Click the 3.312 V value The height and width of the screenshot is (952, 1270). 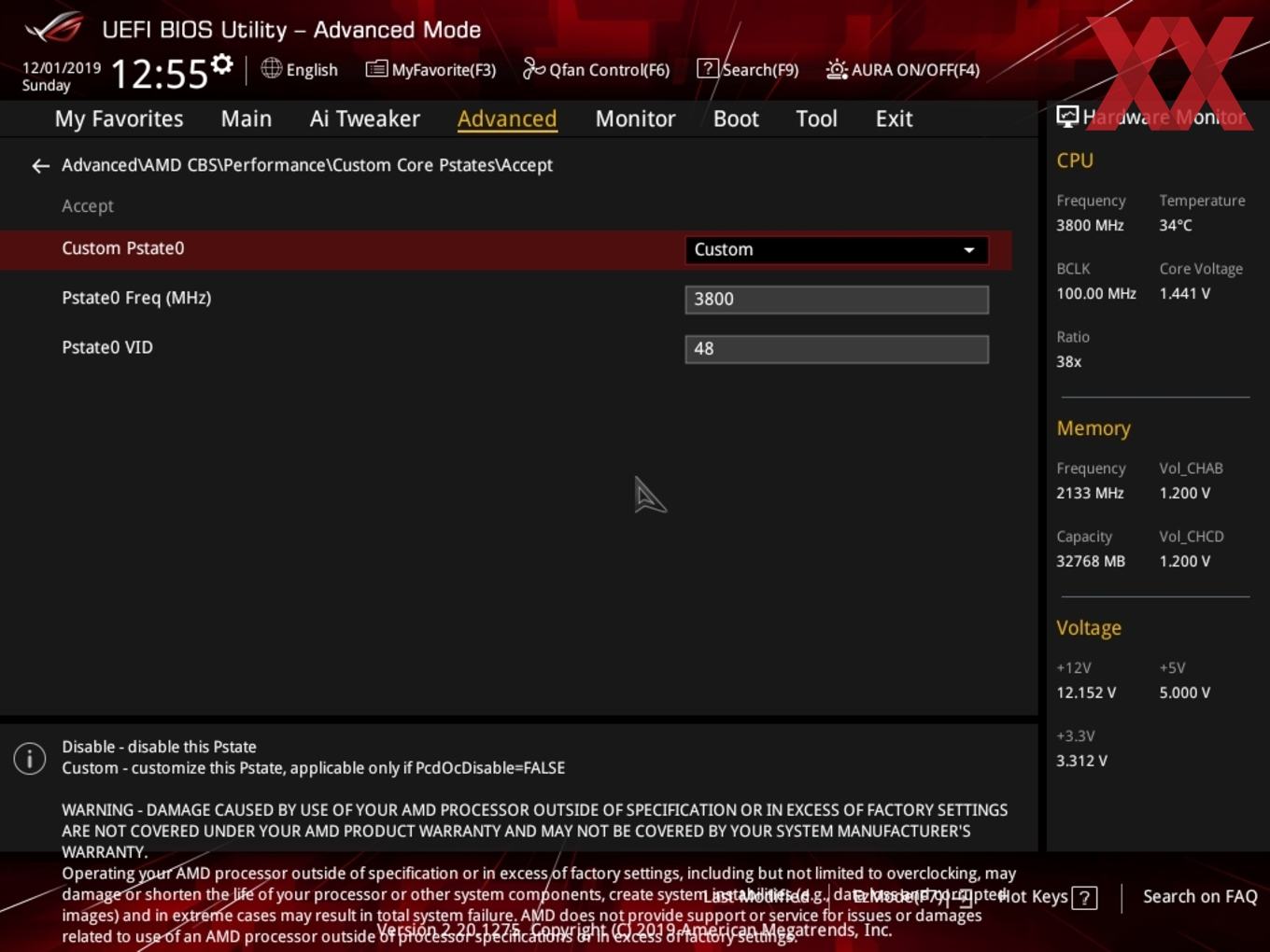click(x=1081, y=761)
